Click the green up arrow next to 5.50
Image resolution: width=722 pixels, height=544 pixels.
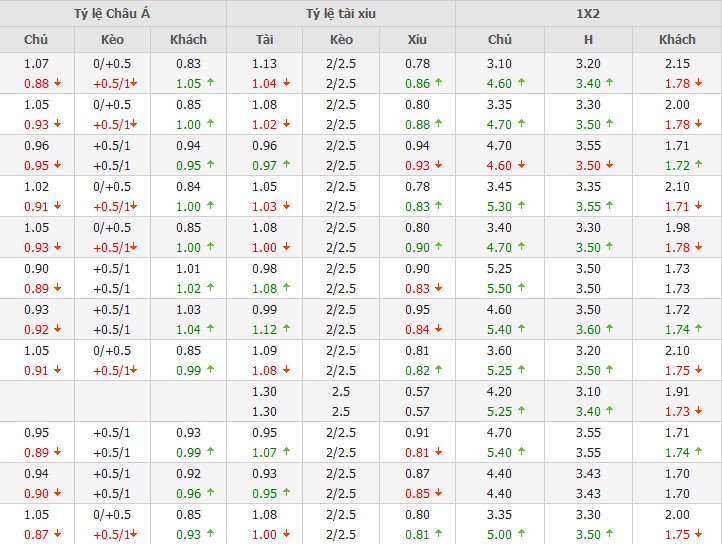[x=522, y=288]
